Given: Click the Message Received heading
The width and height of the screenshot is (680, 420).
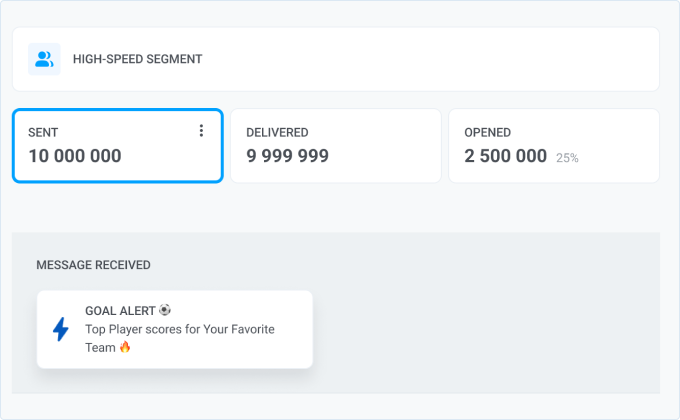Looking at the screenshot, I should 93,265.
